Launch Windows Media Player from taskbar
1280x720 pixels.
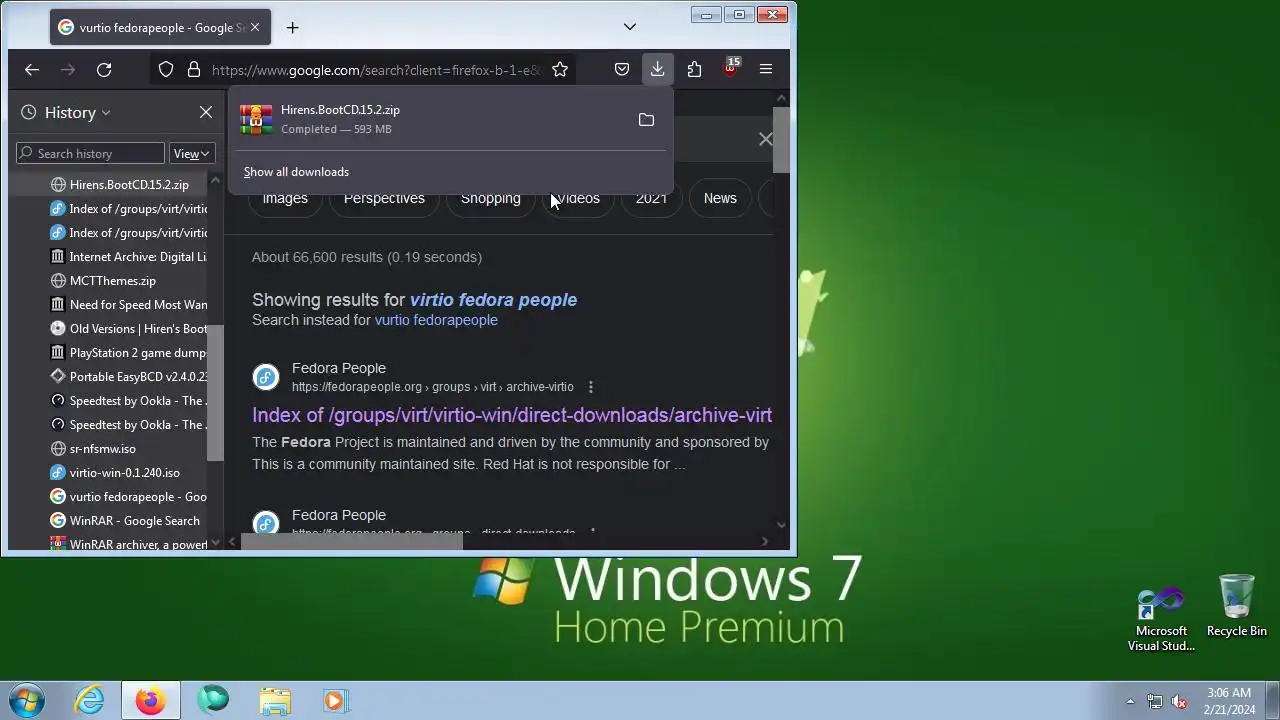pos(335,701)
